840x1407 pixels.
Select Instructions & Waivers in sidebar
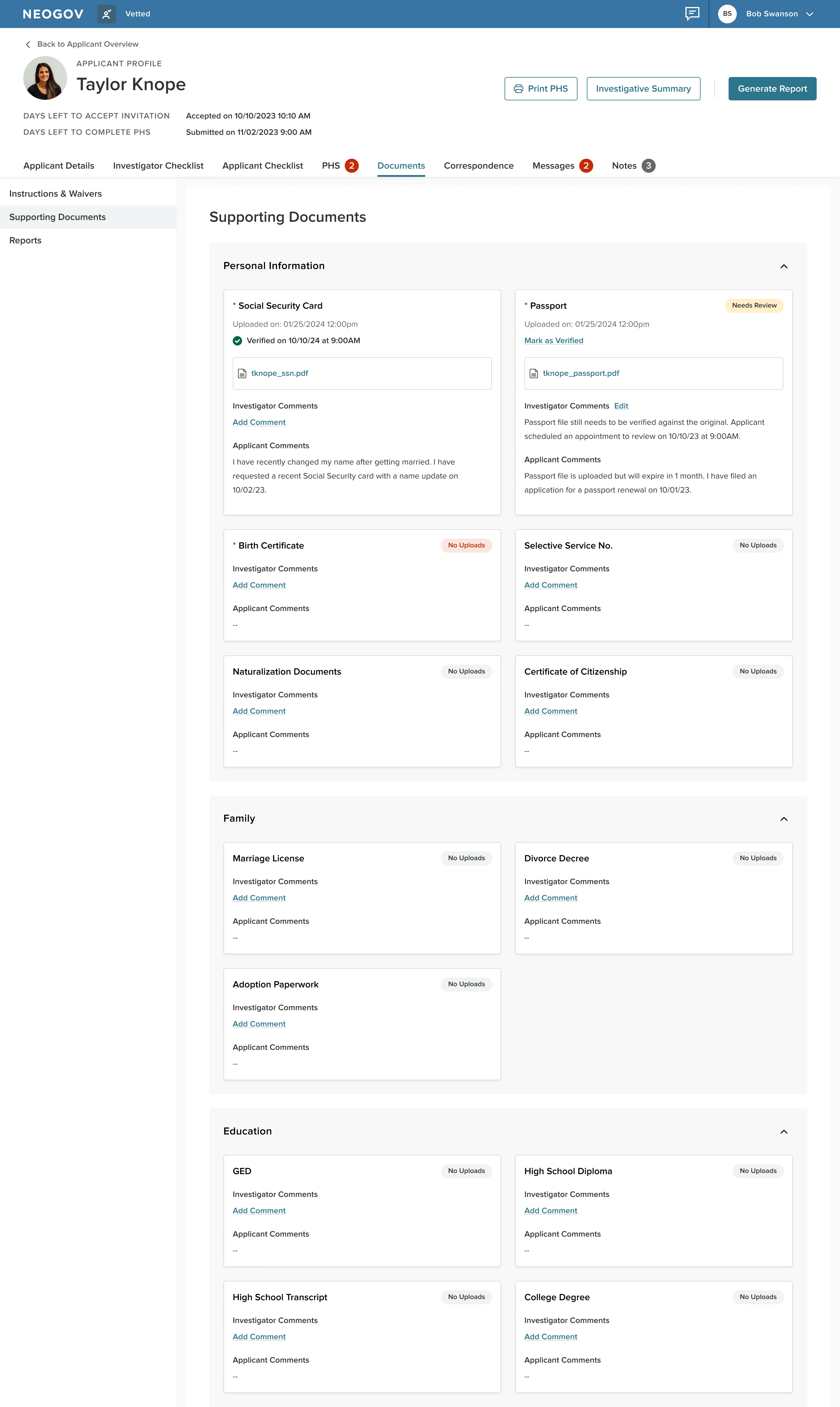[88, 194]
